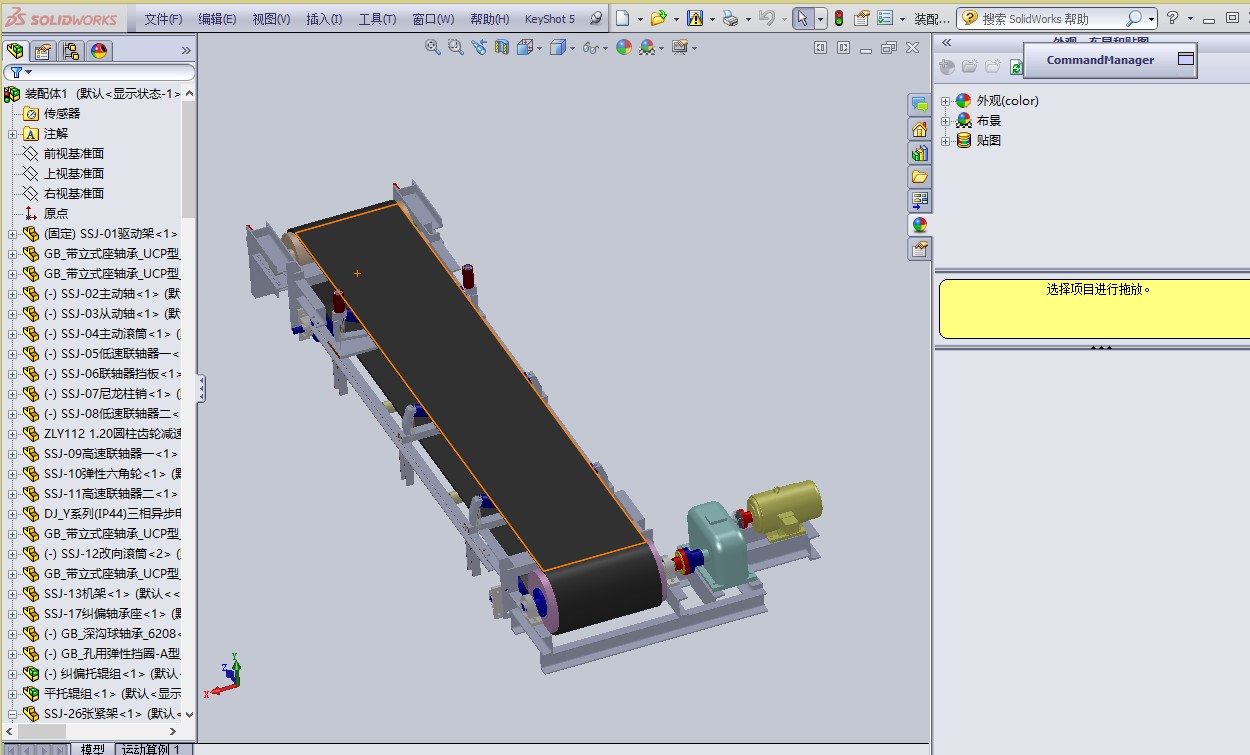1250x755 pixels.
Task: Switch to 模型 bottom tab
Action: [x=92, y=749]
